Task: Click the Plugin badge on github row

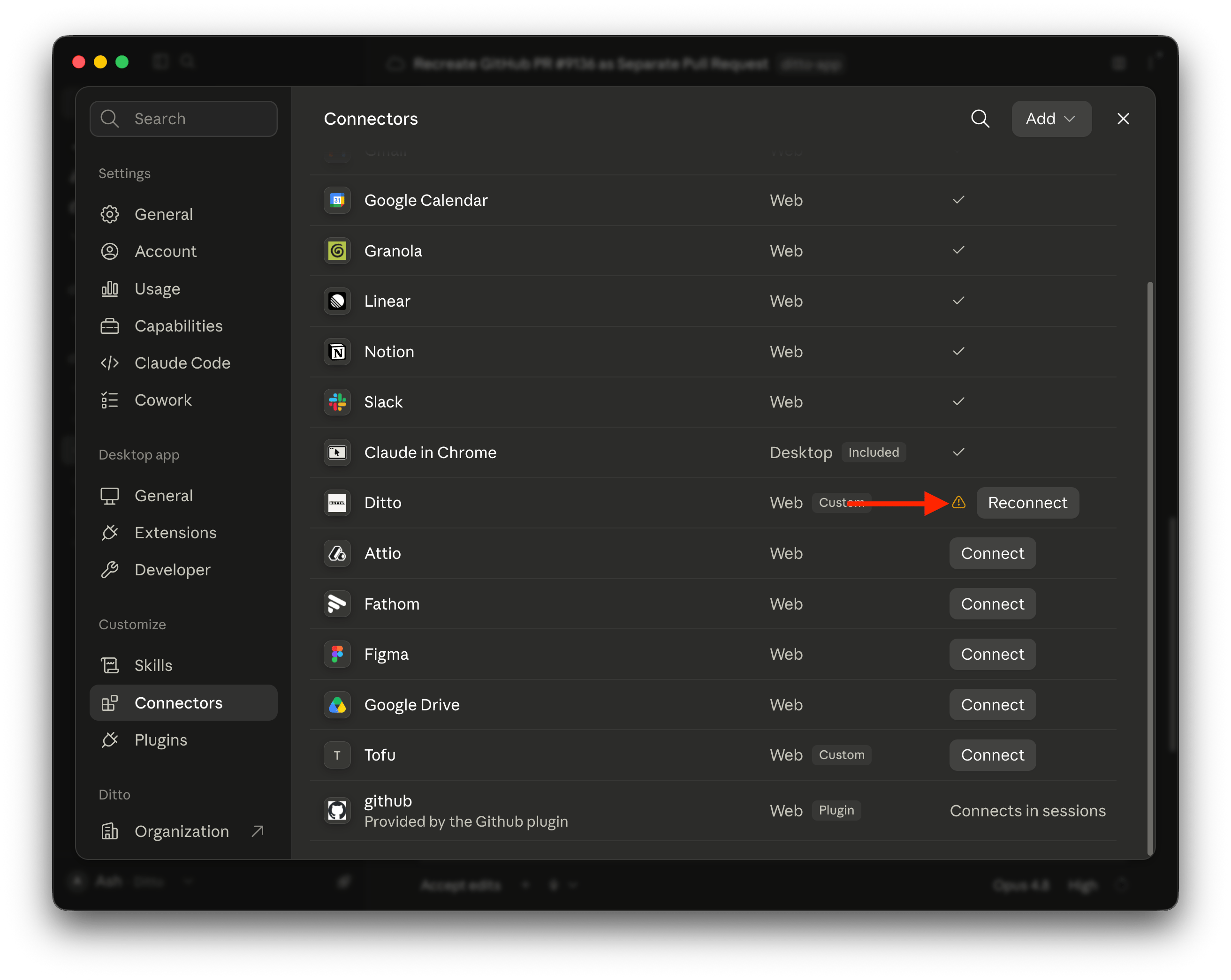Action: [x=836, y=810]
